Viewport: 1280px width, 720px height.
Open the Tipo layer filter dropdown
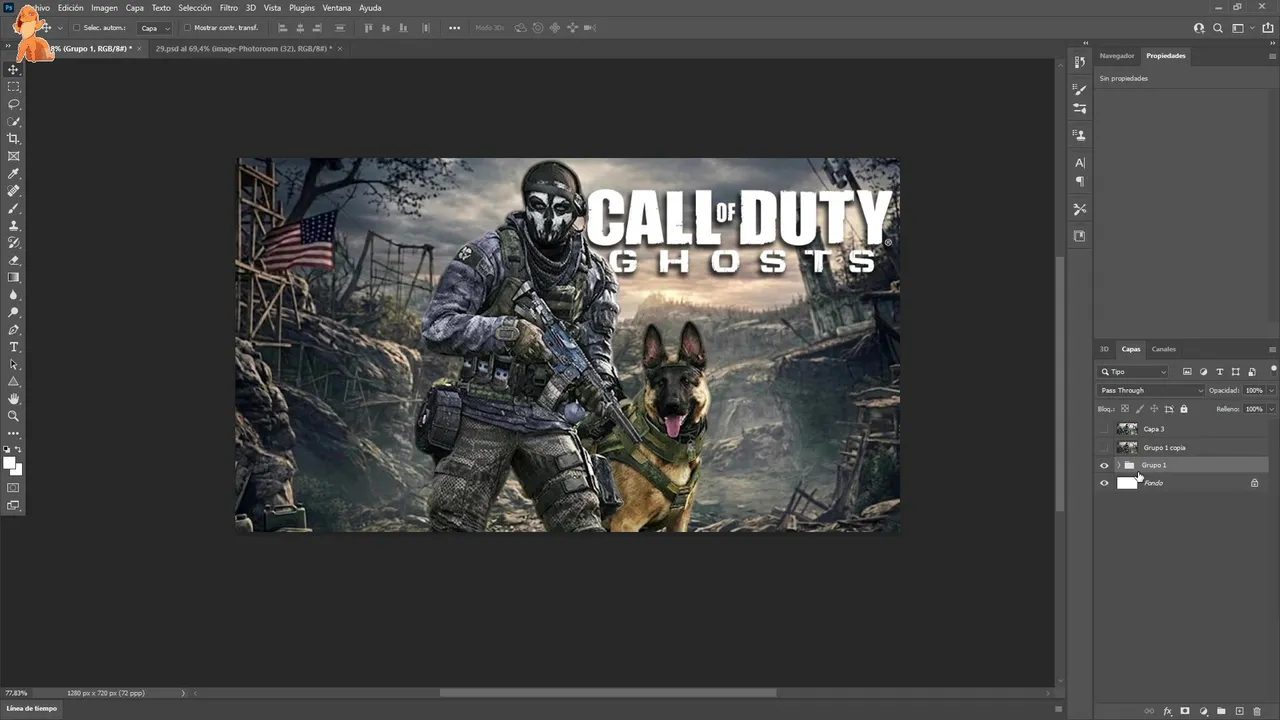(1134, 372)
